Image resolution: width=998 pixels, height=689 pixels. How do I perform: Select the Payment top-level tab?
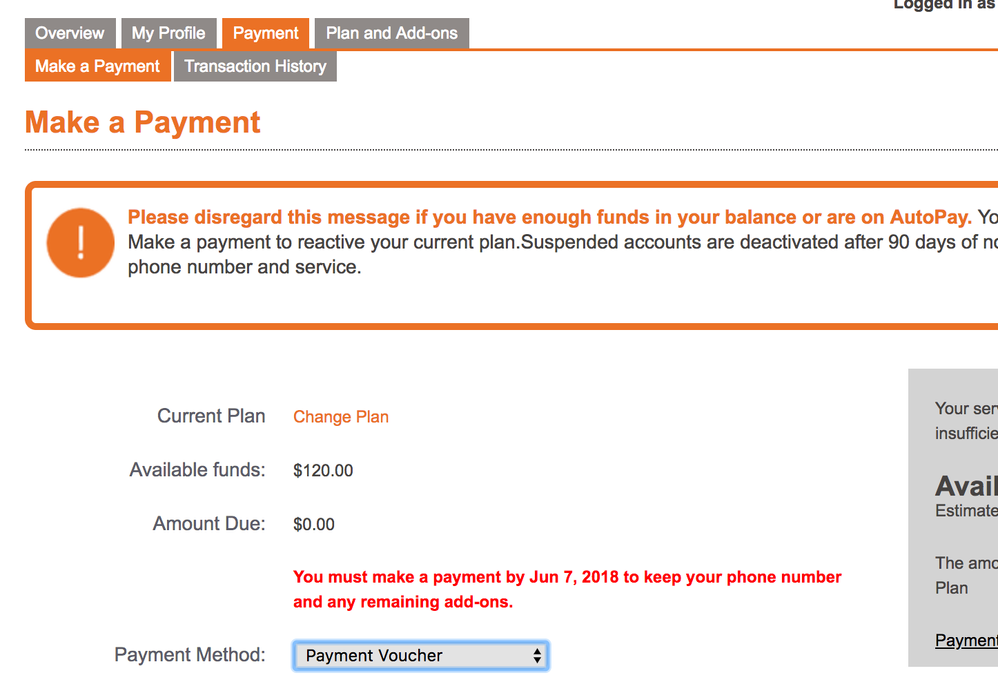[x=265, y=33]
